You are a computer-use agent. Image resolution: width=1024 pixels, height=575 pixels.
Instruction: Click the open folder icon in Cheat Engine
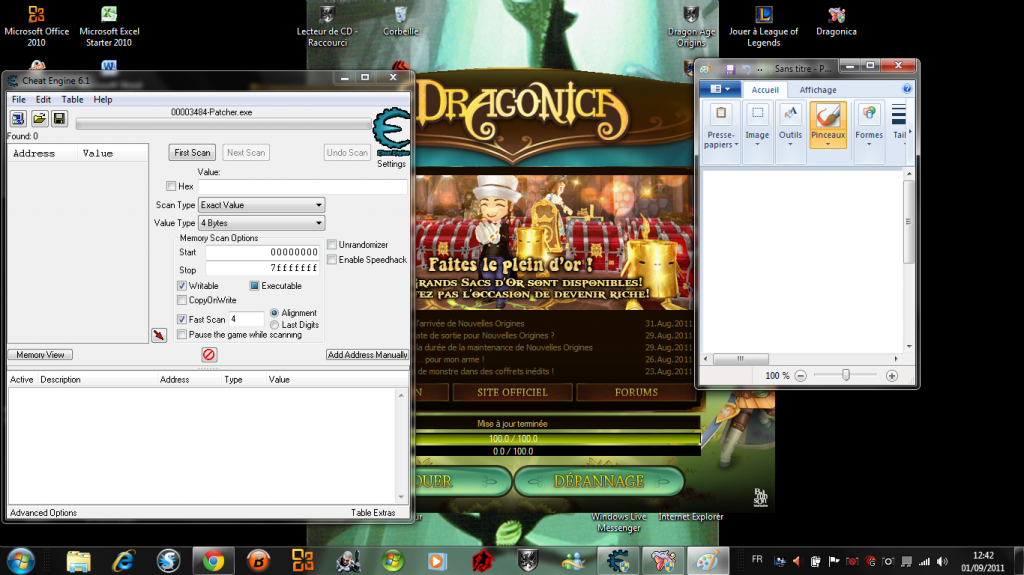coord(39,118)
